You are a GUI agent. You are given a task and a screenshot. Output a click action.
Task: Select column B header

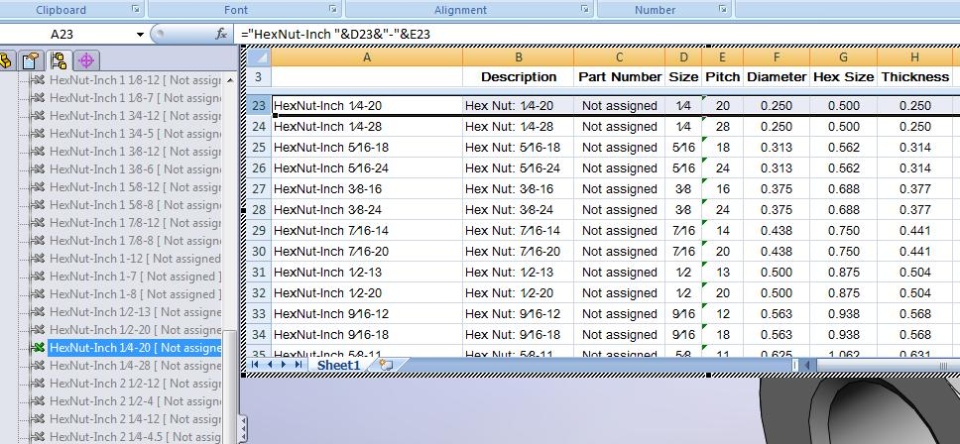point(518,57)
